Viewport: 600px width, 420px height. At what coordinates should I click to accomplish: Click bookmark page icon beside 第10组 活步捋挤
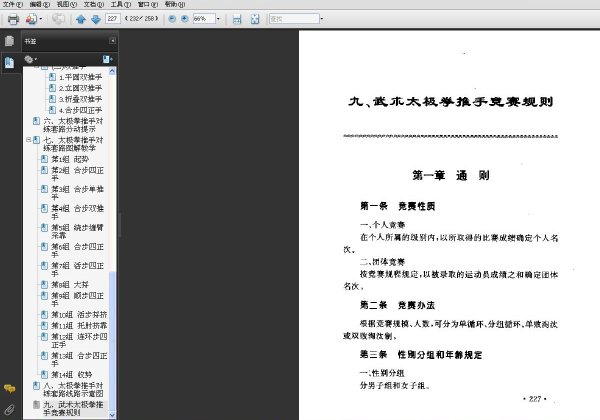tap(44, 314)
